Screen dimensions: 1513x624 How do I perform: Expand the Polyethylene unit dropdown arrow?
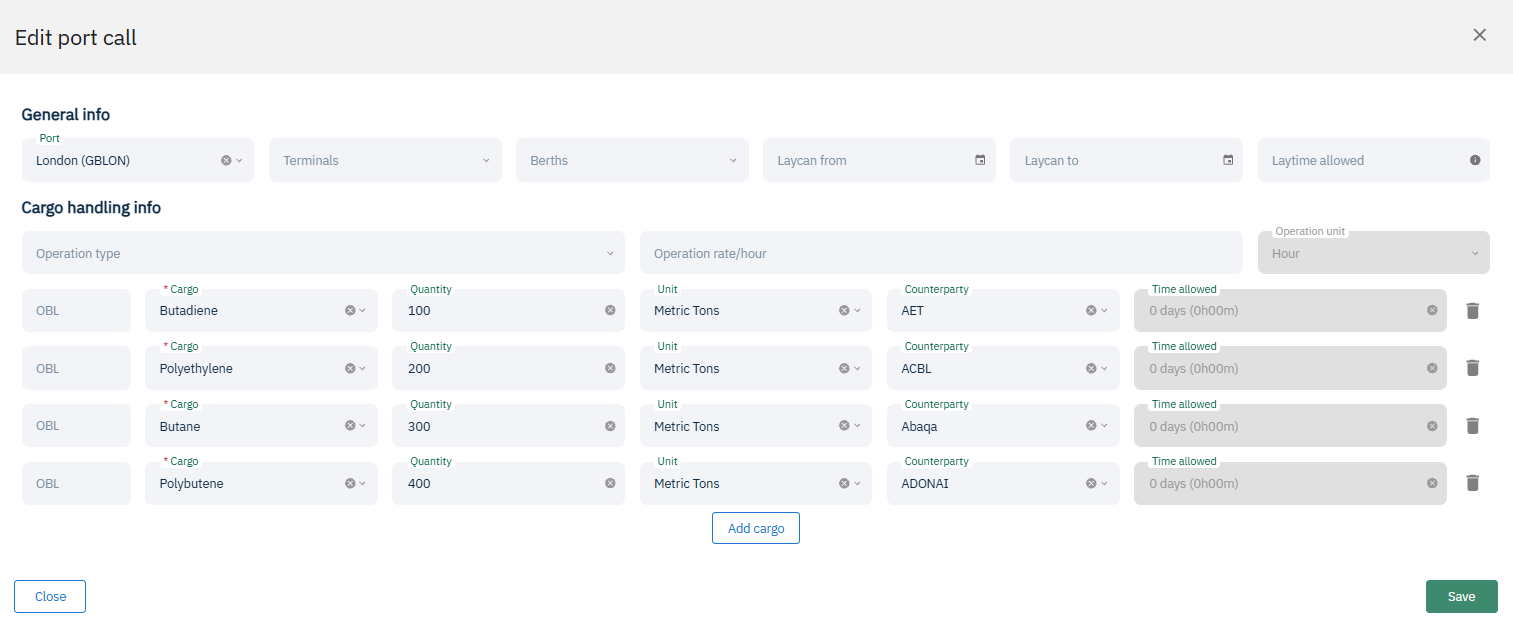tap(857, 368)
